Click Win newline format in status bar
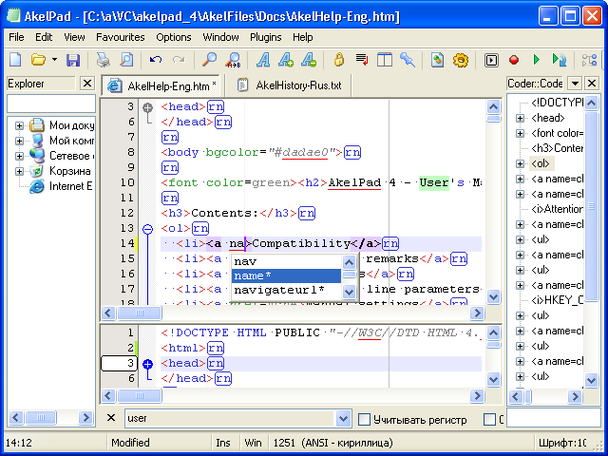Viewport: 608px width, 456px height. coord(253,443)
